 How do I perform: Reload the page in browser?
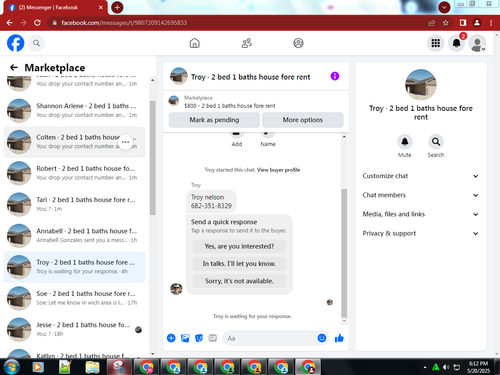(37, 23)
